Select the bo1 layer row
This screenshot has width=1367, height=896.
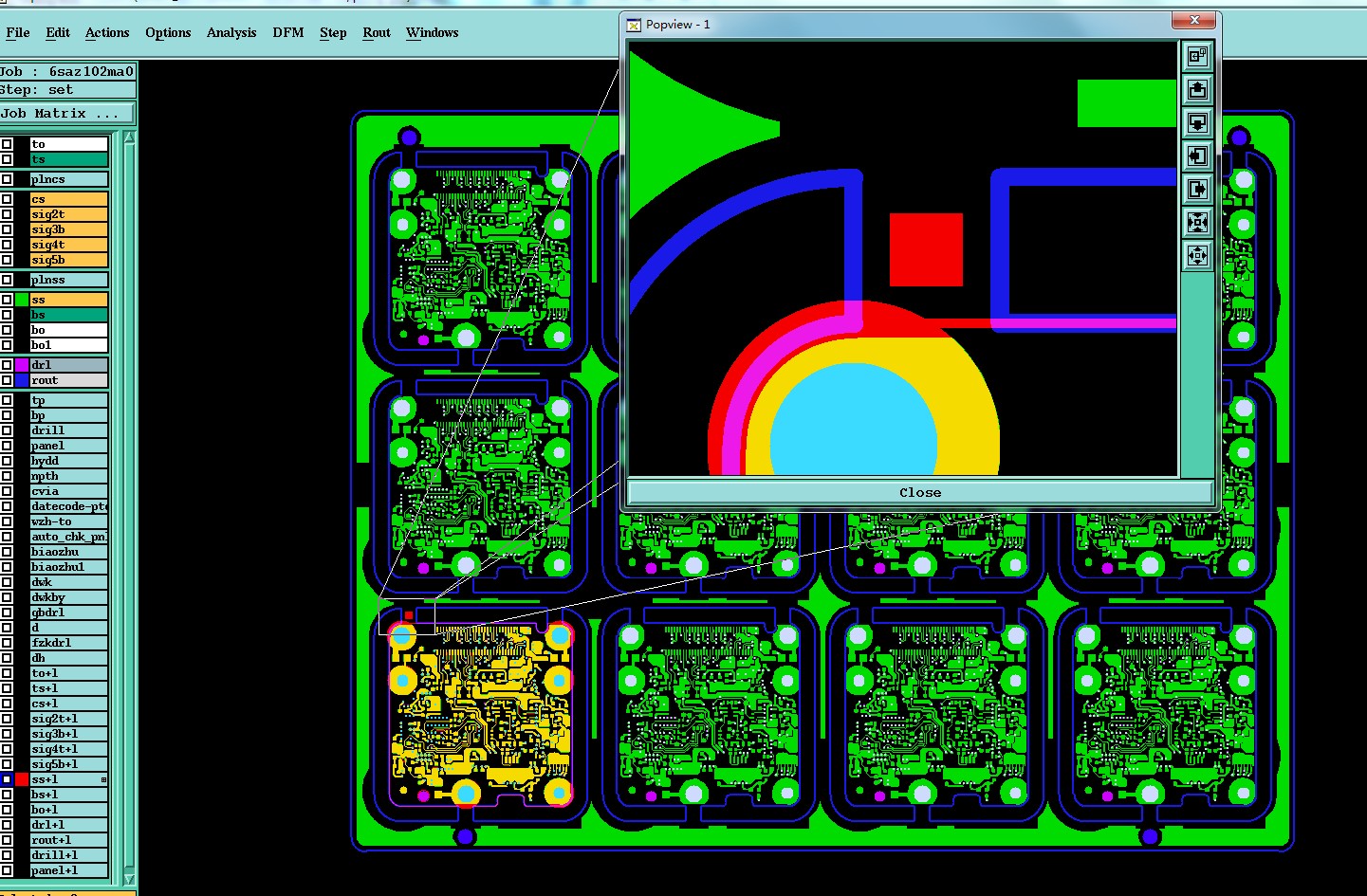coord(68,345)
